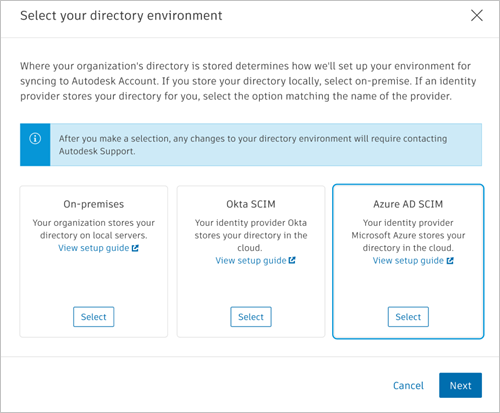
Task: Click the On-premises card title
Action: 94,204
